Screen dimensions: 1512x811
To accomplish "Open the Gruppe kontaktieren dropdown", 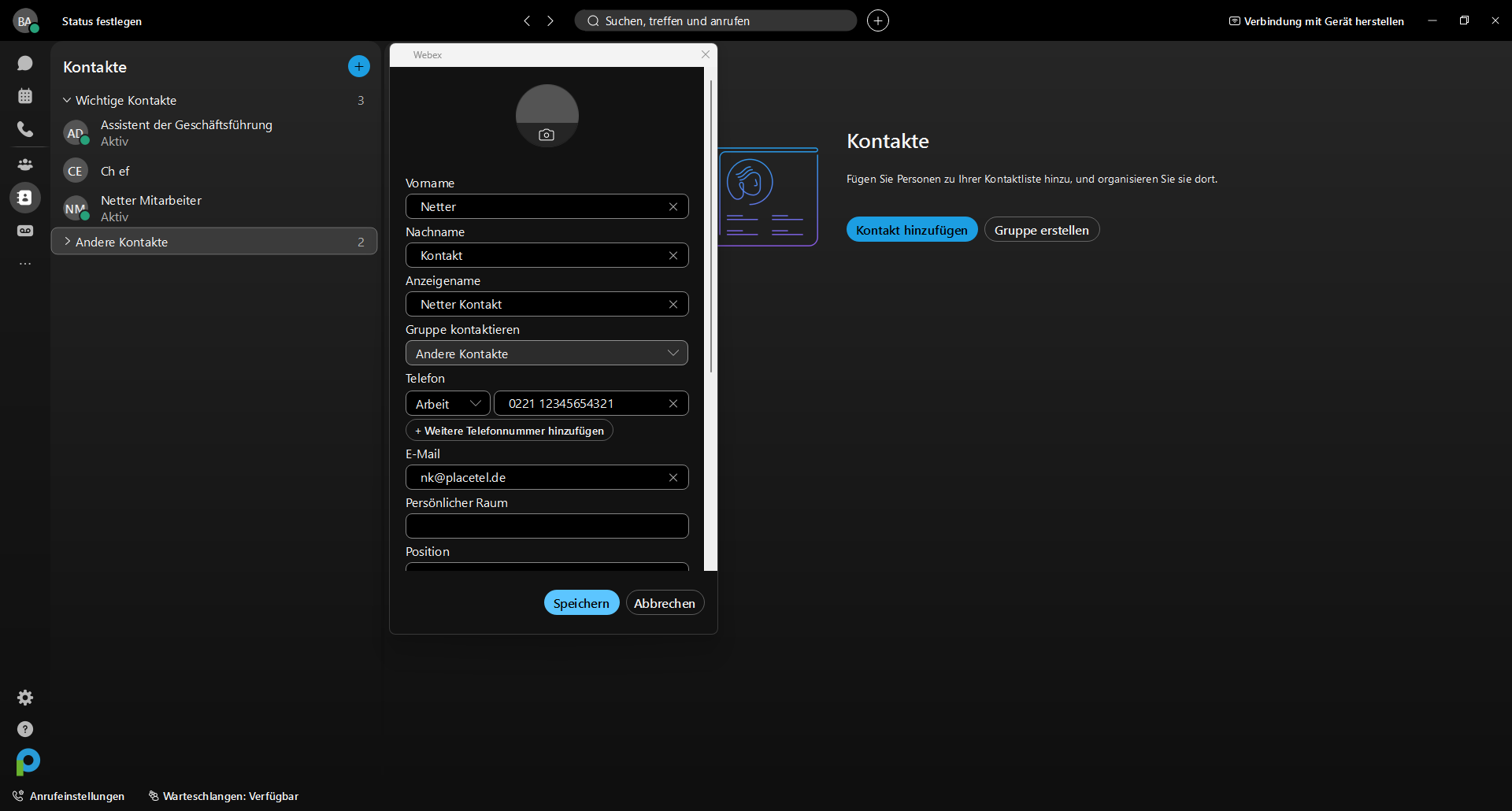I will (x=547, y=354).
